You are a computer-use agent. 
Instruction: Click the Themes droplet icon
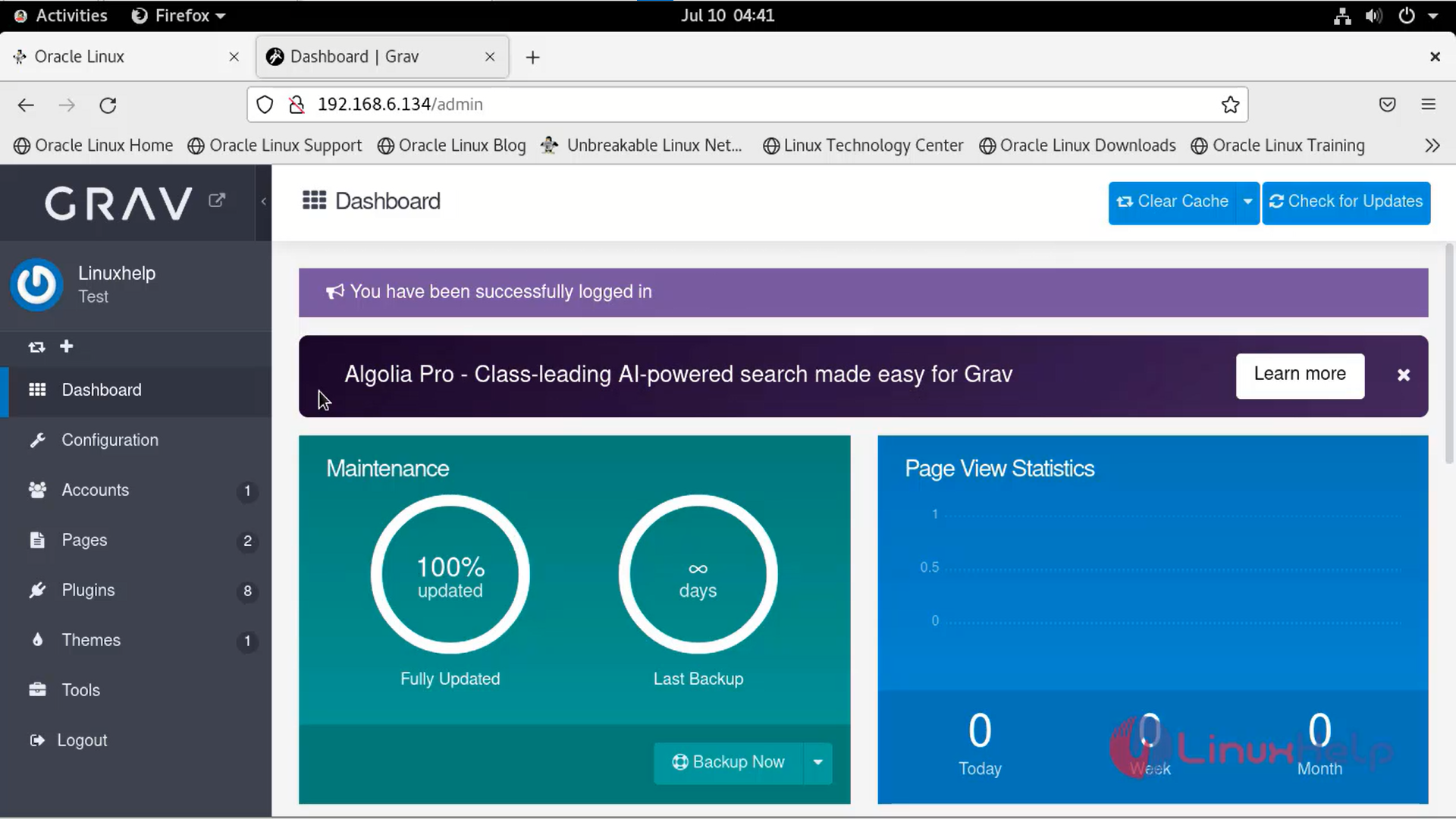tap(37, 639)
